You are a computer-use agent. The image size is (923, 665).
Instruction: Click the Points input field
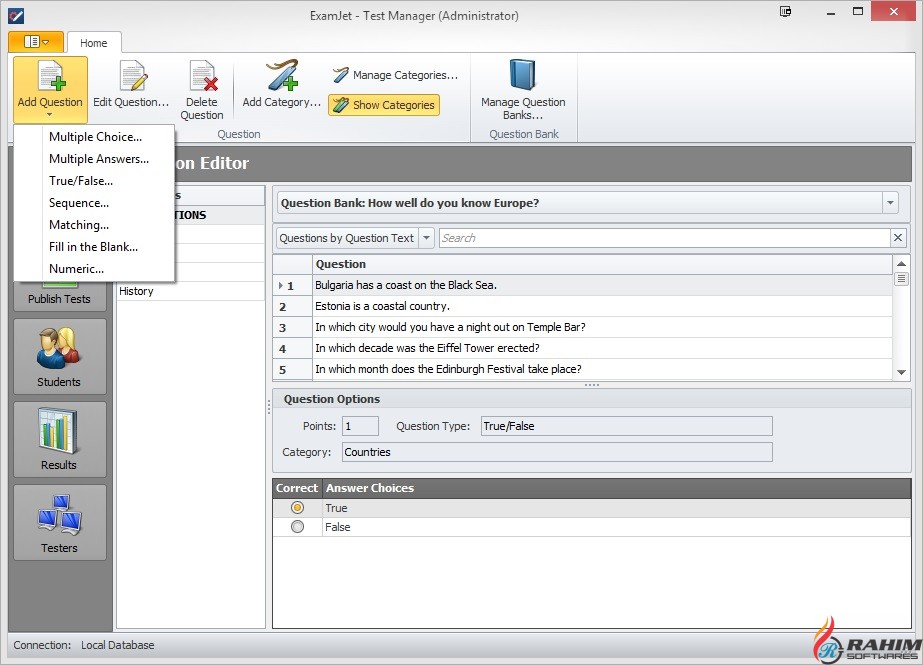[360, 426]
